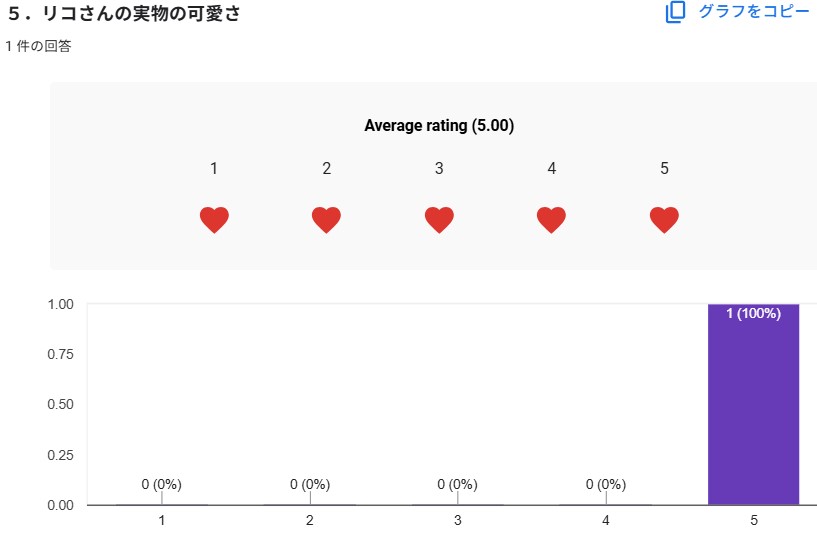Image resolution: width=817 pixels, height=543 pixels.
Task: Click the 1 (100%) bar label
Action: point(753,314)
